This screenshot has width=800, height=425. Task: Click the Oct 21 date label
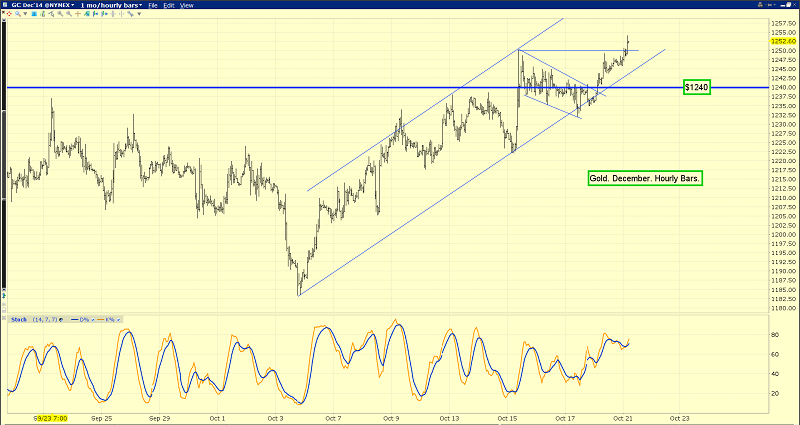[x=623, y=418]
